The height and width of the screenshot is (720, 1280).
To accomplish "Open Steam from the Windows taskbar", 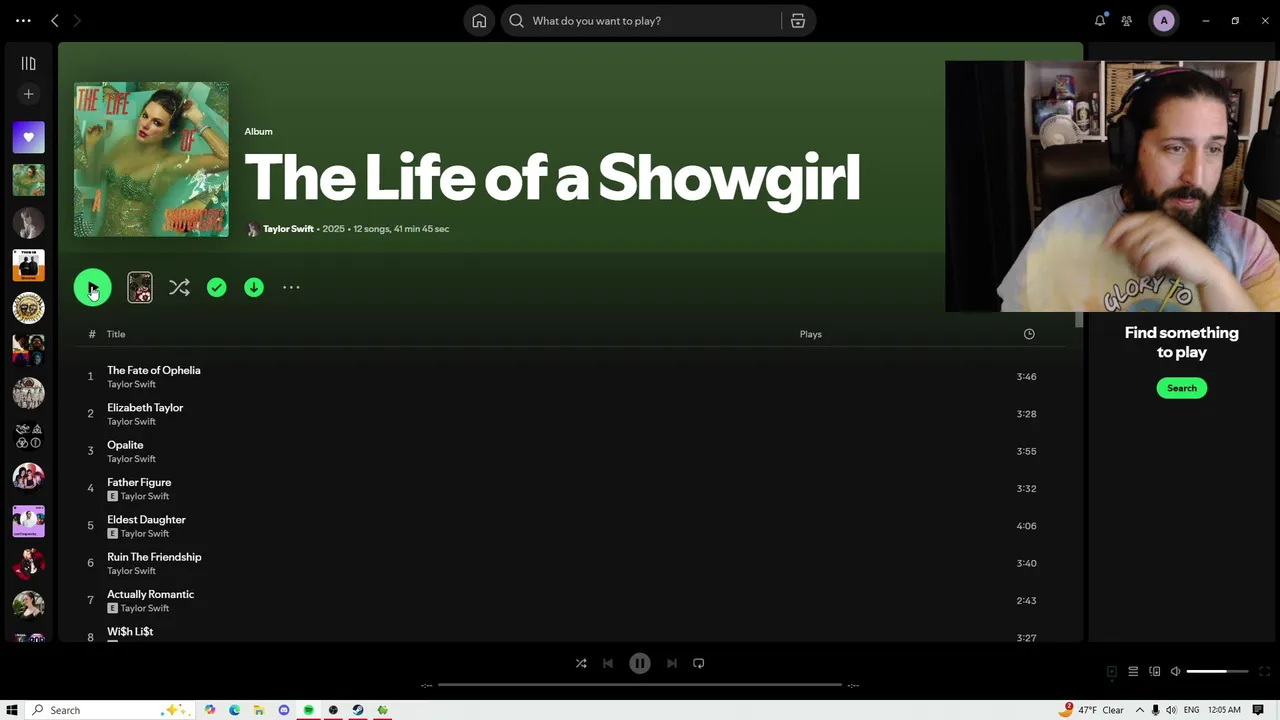I will tap(358, 710).
